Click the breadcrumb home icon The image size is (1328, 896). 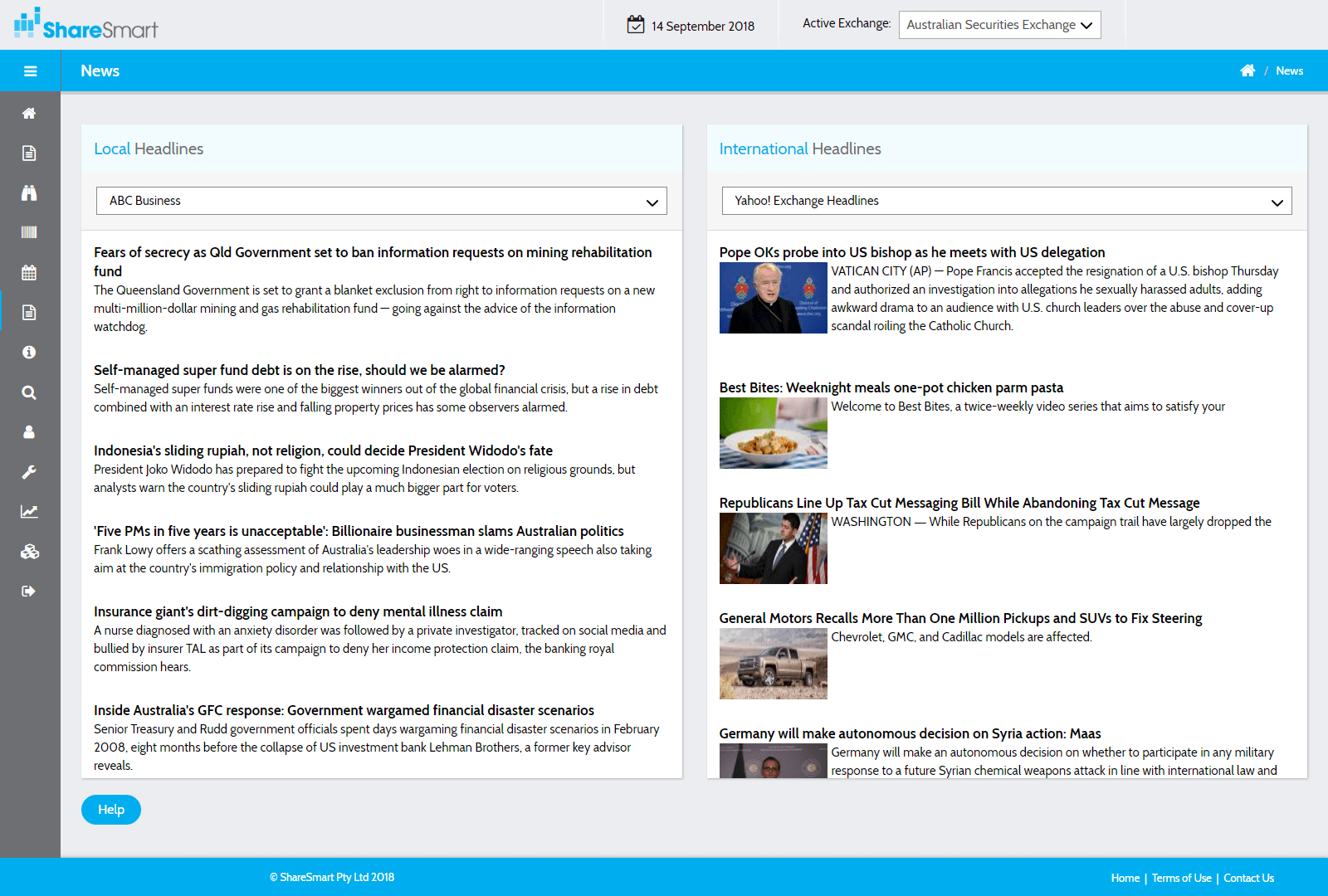pyautogui.click(x=1247, y=71)
